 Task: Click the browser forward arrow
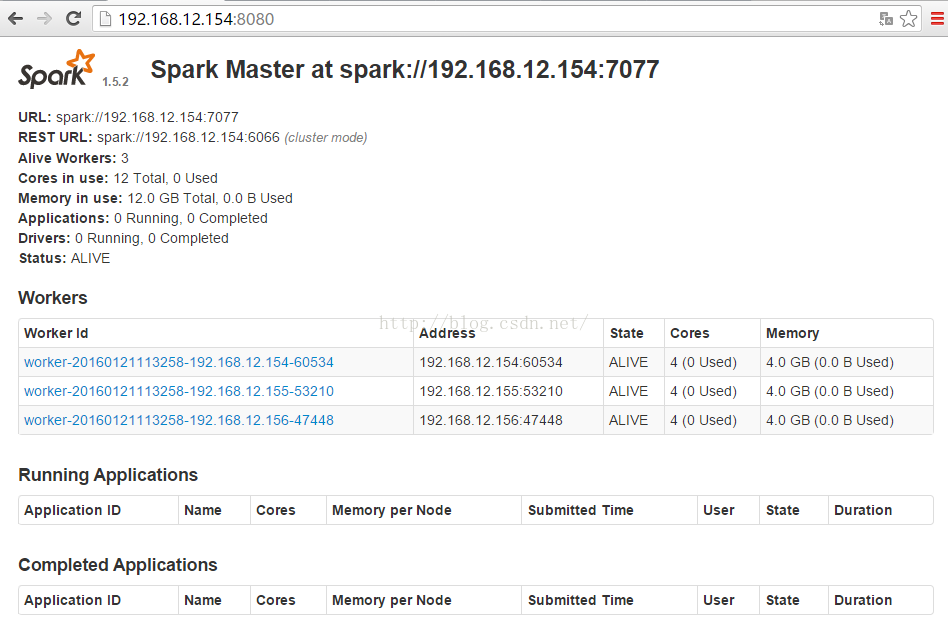click(x=44, y=19)
